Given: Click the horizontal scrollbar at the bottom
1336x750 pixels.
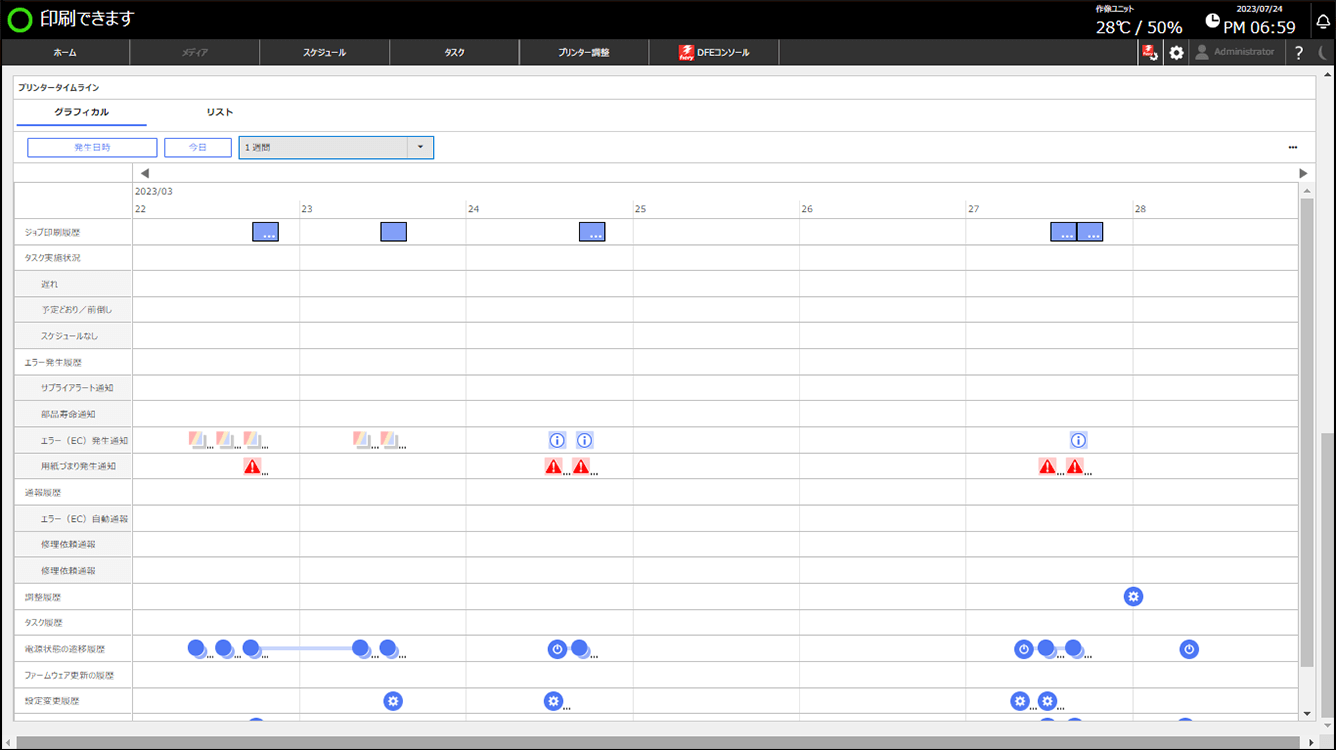Looking at the screenshot, I should pos(660,742).
